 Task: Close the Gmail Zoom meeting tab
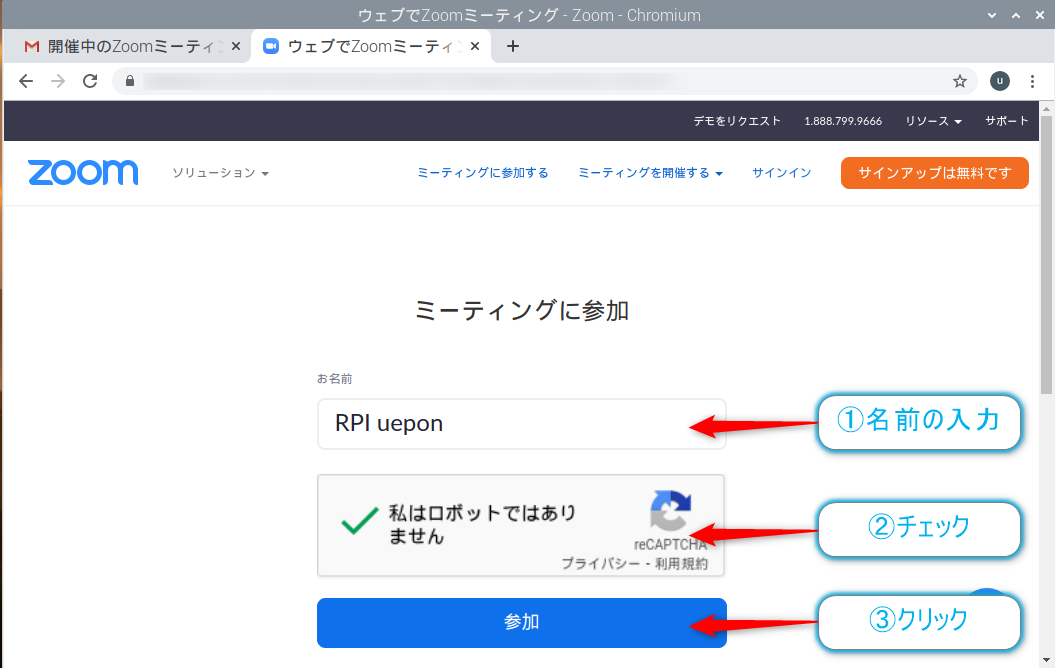coord(235,46)
